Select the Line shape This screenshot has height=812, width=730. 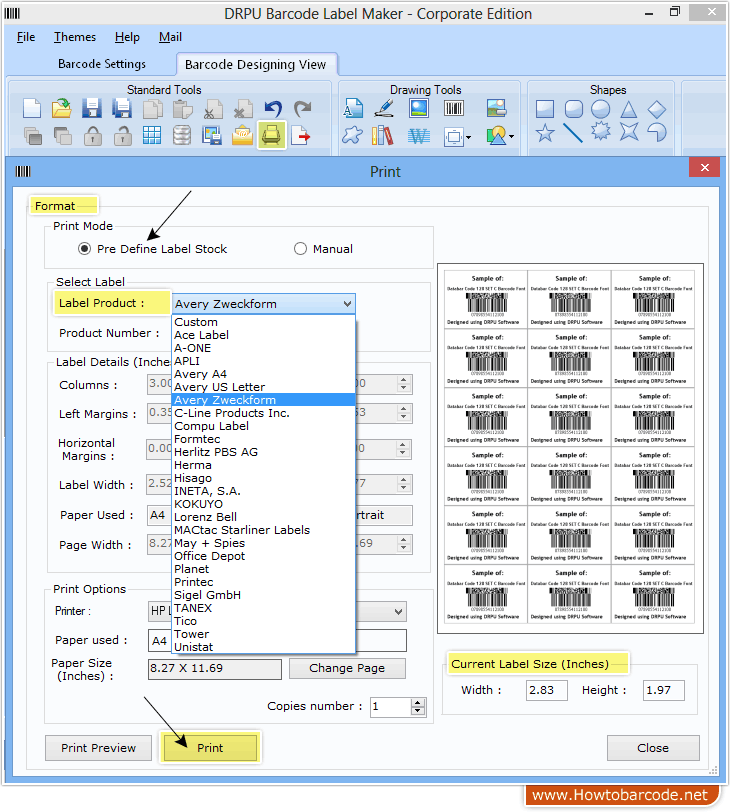tap(573, 133)
